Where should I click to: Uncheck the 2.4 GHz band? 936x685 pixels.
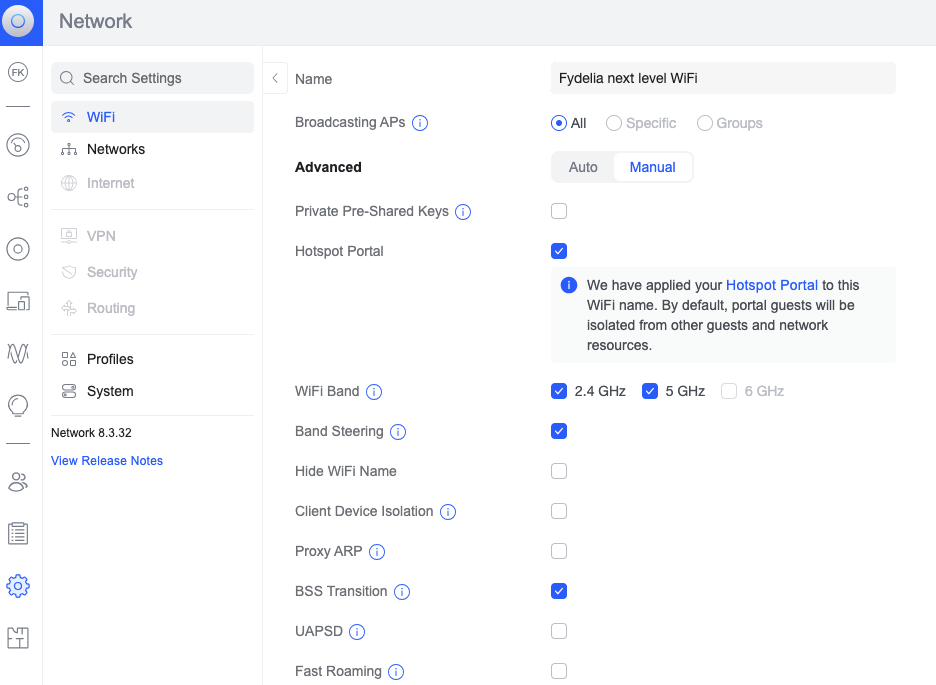[559, 391]
